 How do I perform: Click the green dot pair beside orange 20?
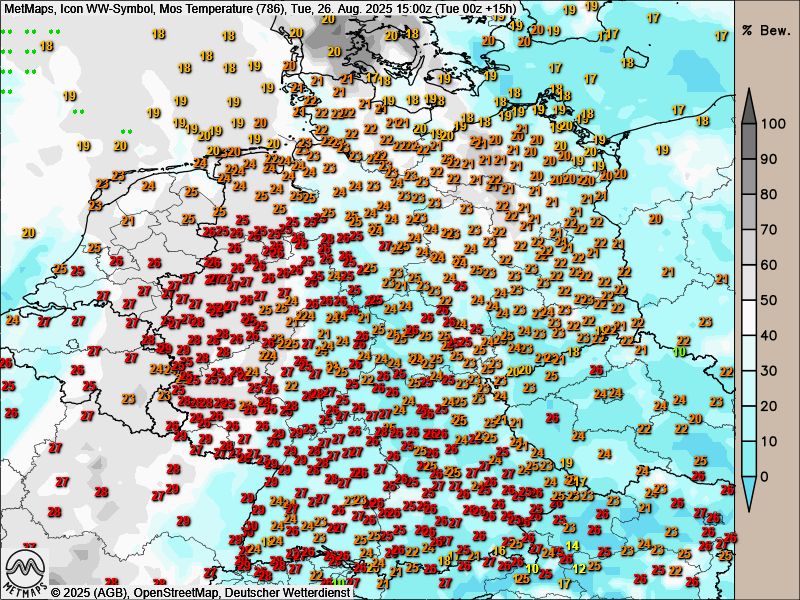126,132
